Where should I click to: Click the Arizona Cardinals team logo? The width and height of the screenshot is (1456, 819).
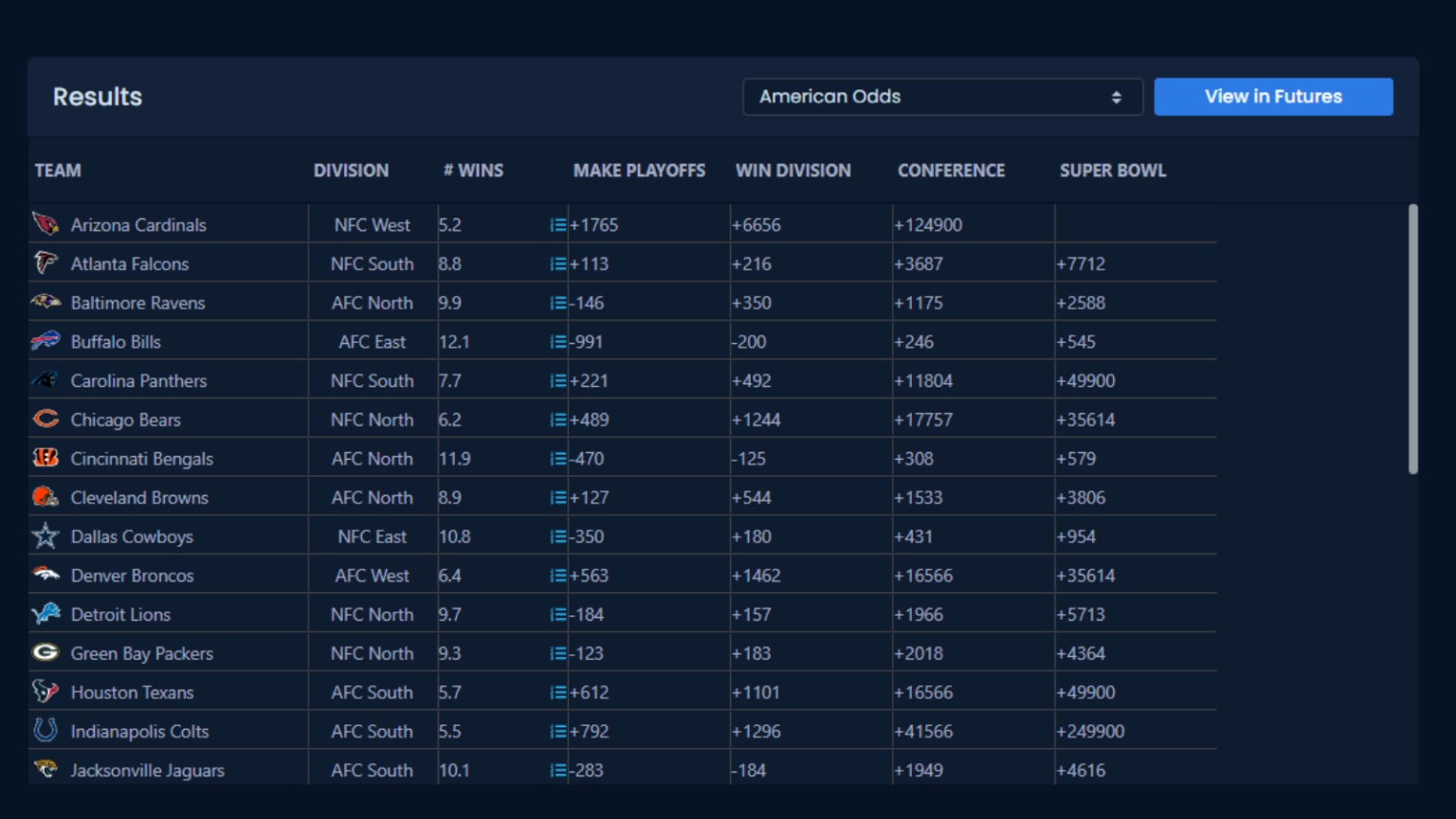[45, 225]
